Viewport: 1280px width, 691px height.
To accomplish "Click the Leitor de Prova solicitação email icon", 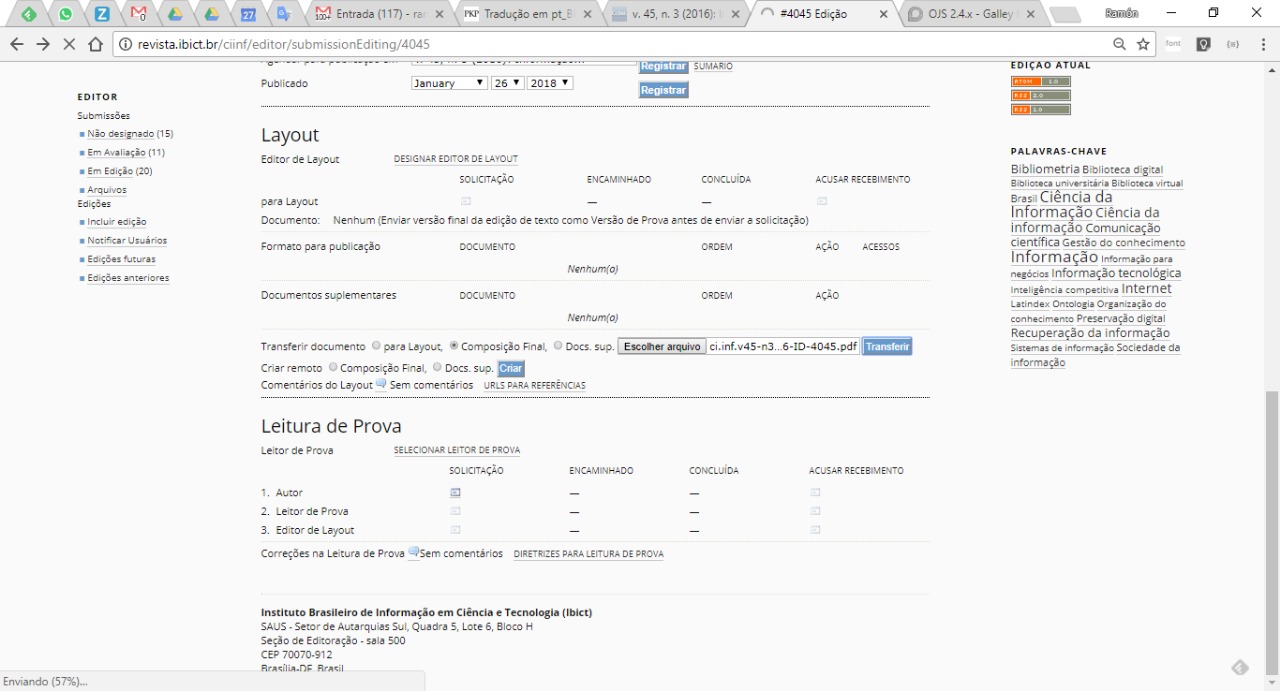I will point(455,511).
